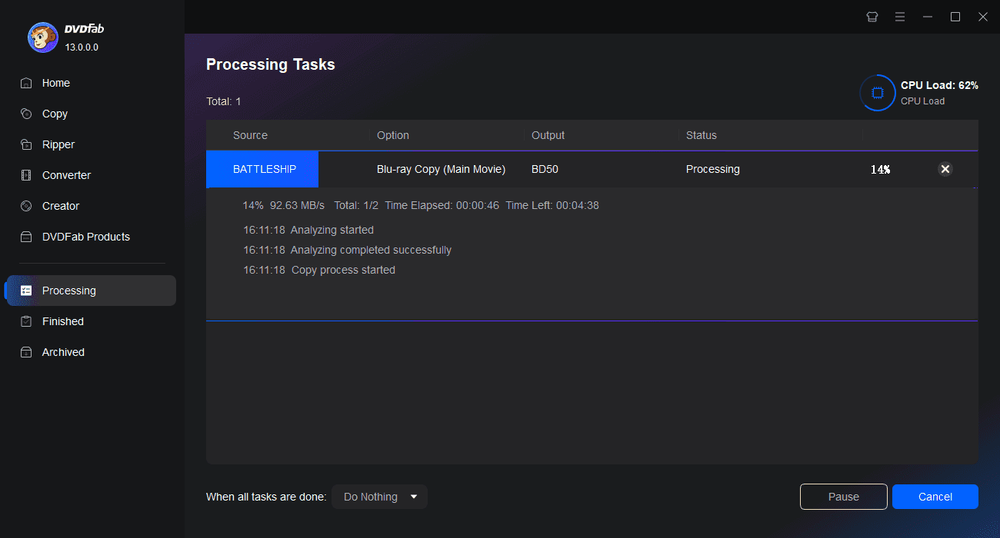Pause the current processing task
The image size is (1000, 538).
click(x=843, y=497)
